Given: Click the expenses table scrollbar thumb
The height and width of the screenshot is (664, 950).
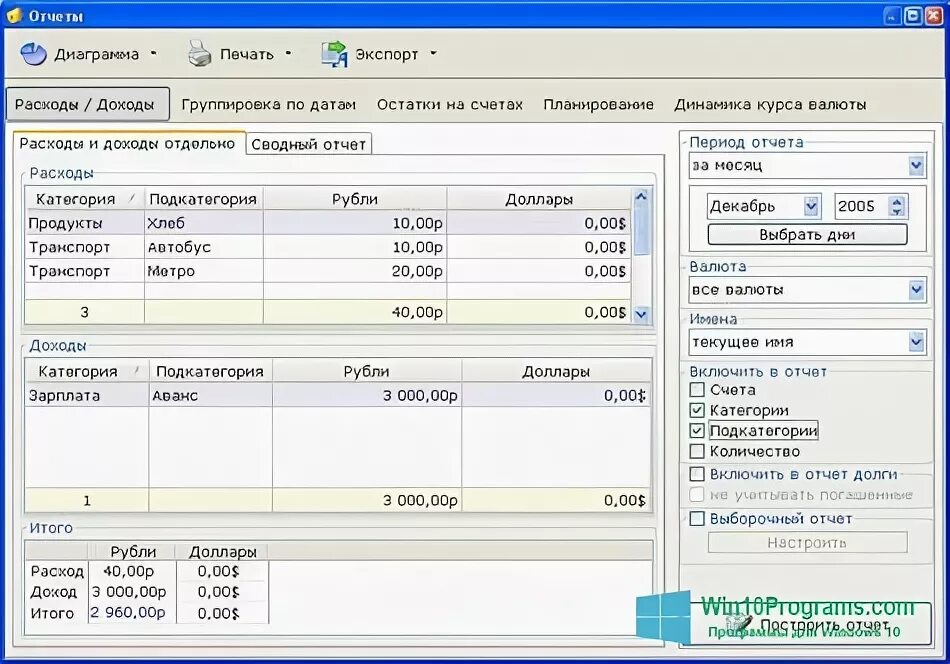Looking at the screenshot, I should click(x=641, y=230).
